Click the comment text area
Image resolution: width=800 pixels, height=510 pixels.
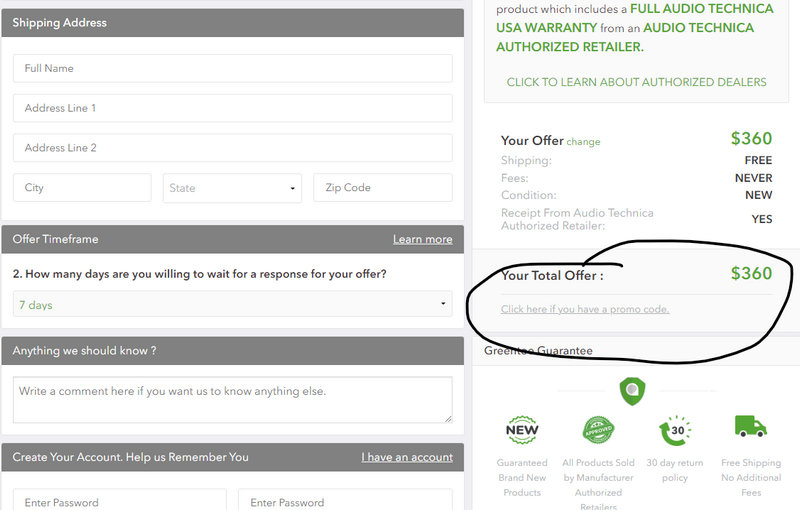click(232, 399)
